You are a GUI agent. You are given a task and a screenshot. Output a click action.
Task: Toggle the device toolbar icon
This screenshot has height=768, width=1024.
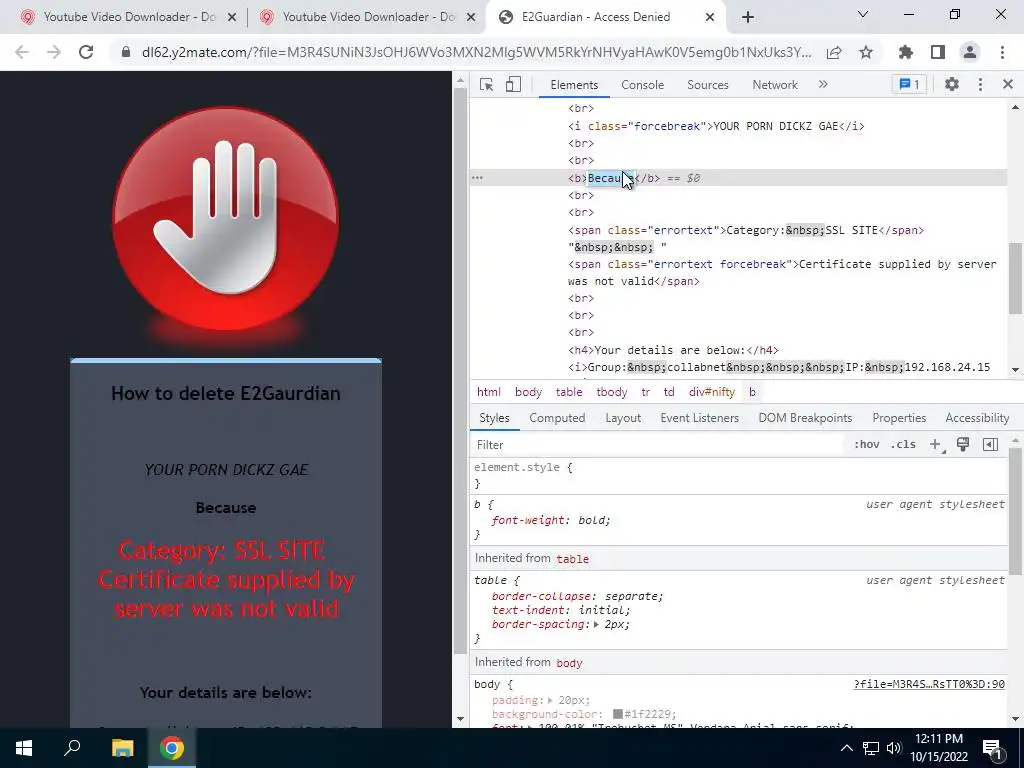click(x=513, y=84)
